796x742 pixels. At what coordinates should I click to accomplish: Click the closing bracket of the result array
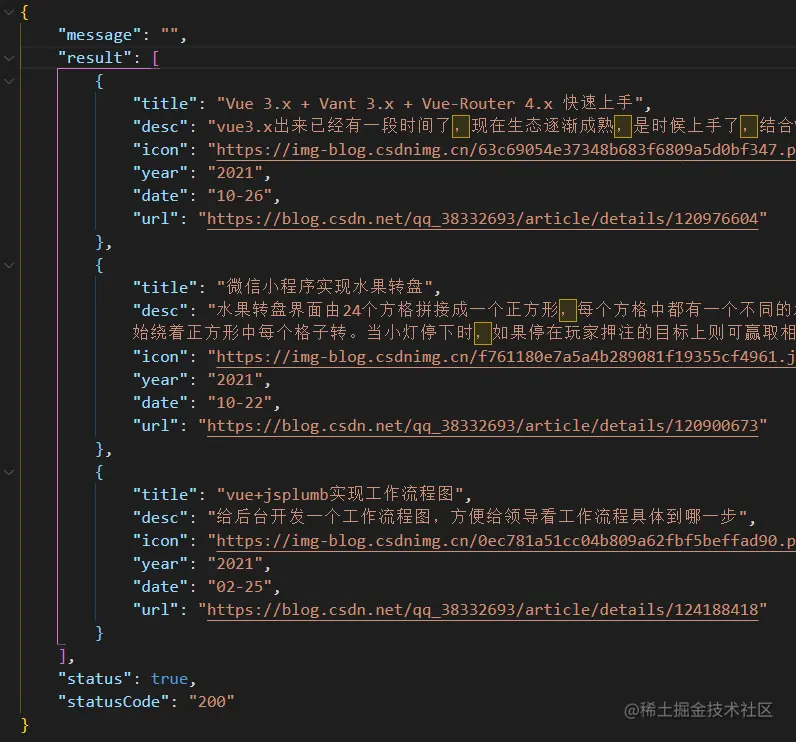click(x=62, y=656)
